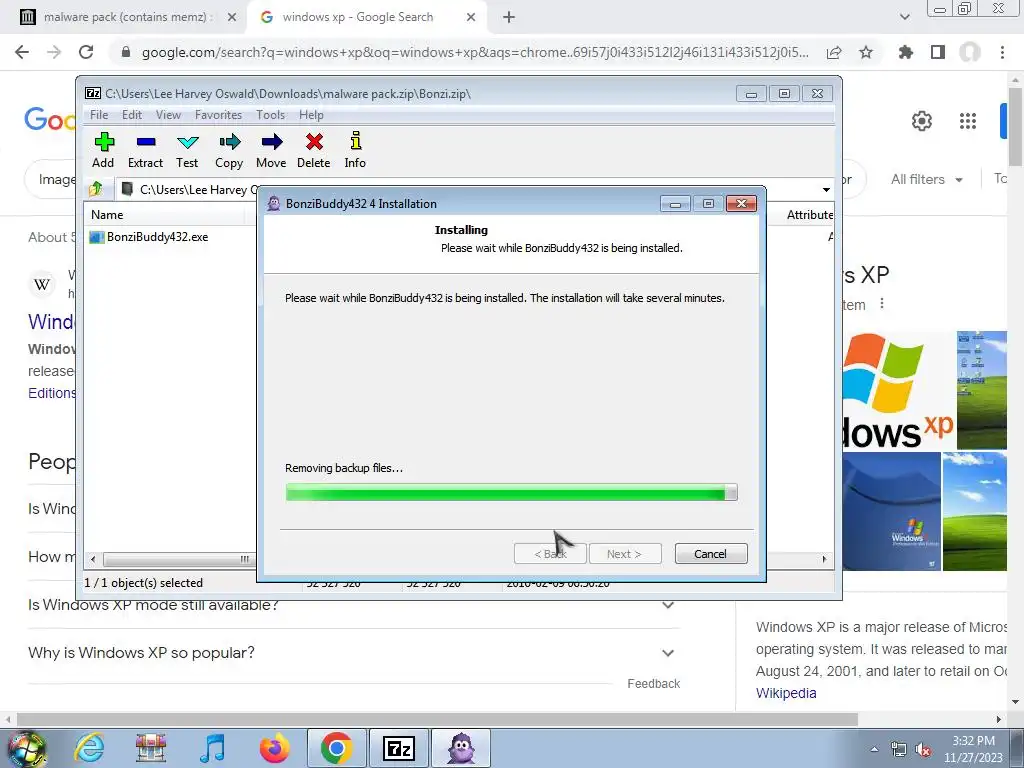Screen dimensions: 1024x768
Task: Open the Favorites menu in 7-Zip
Action: pos(218,115)
